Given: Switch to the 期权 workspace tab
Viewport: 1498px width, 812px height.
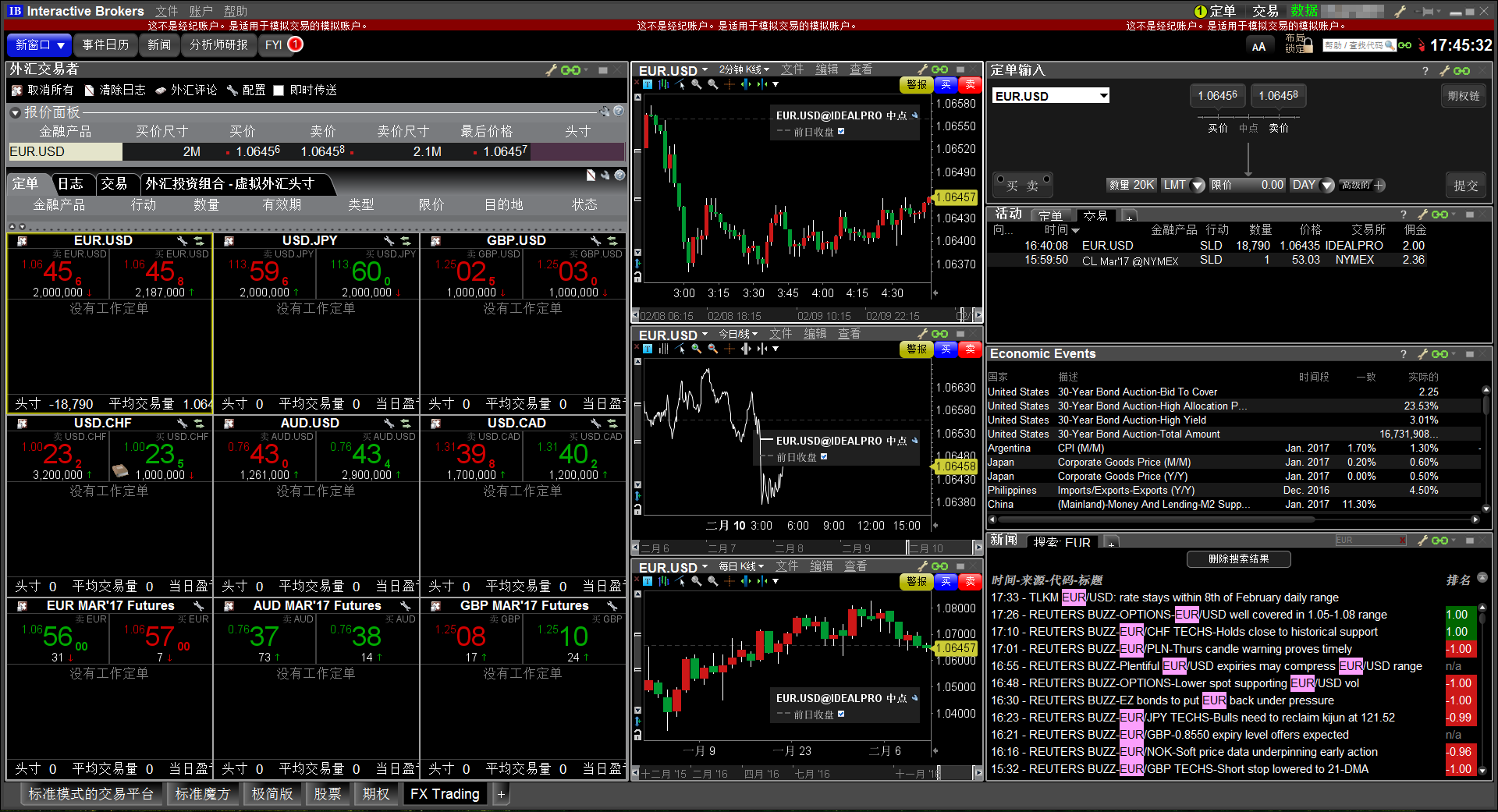Looking at the screenshot, I should coord(375,794).
